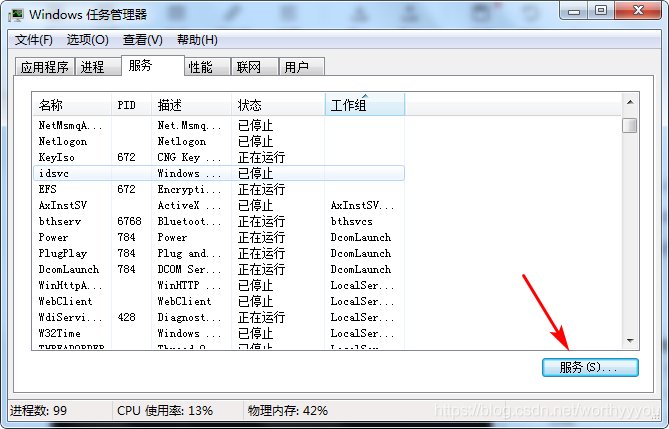The height and width of the screenshot is (429, 669).
Task: Click the scrollbar down arrow
Action: 630,340
